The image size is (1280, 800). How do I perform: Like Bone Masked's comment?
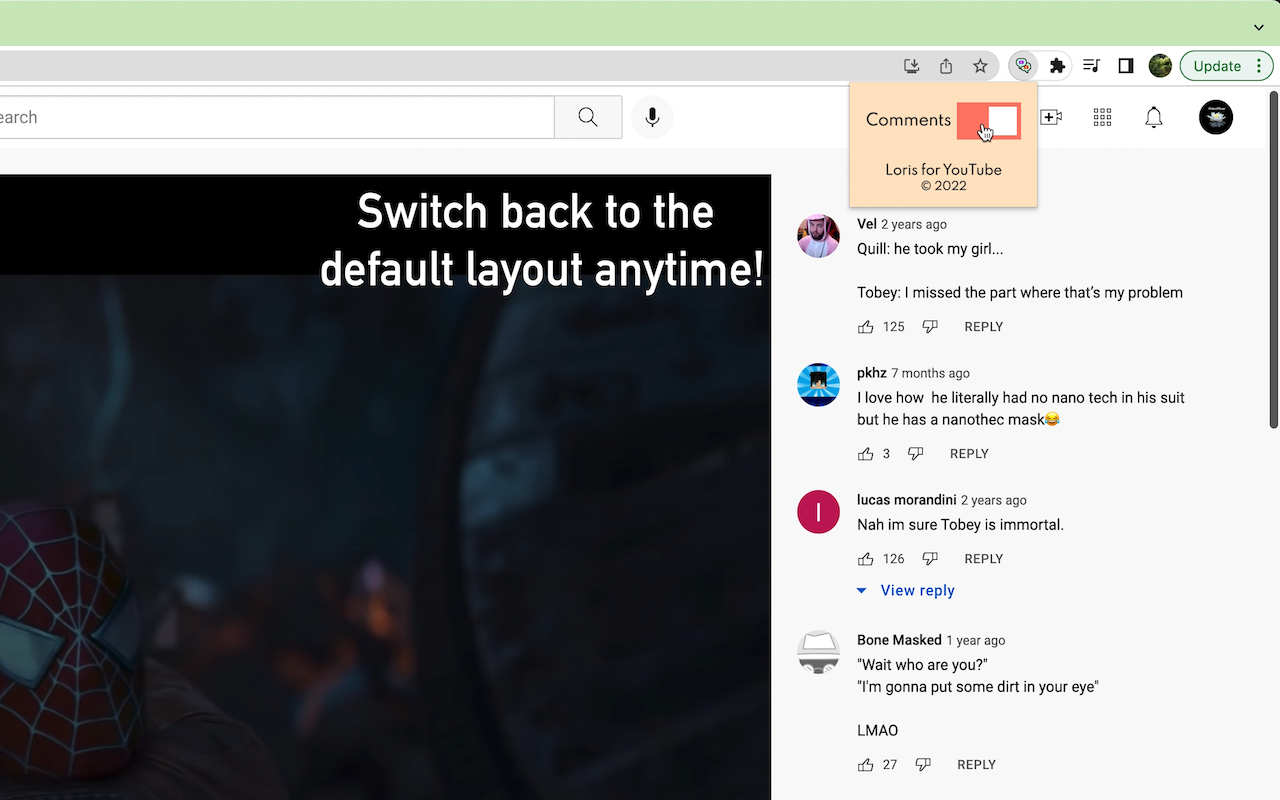(x=866, y=765)
